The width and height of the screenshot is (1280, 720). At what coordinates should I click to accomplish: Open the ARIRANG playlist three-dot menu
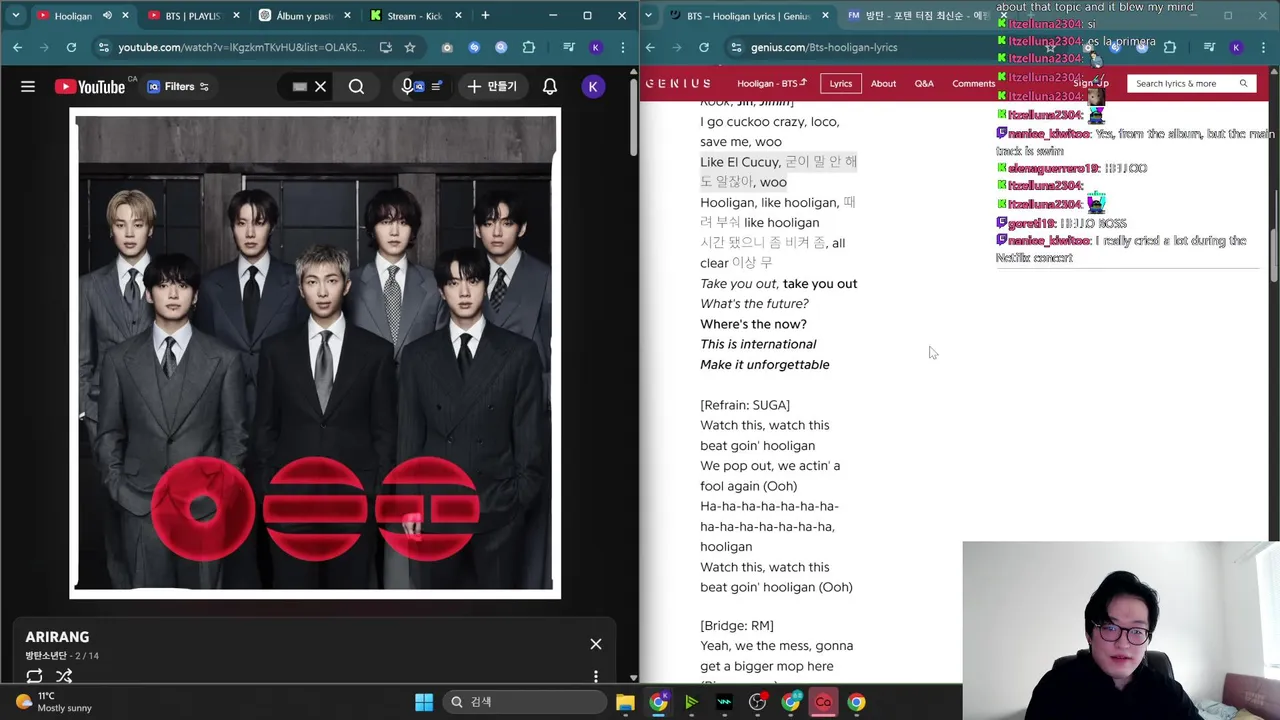596,677
